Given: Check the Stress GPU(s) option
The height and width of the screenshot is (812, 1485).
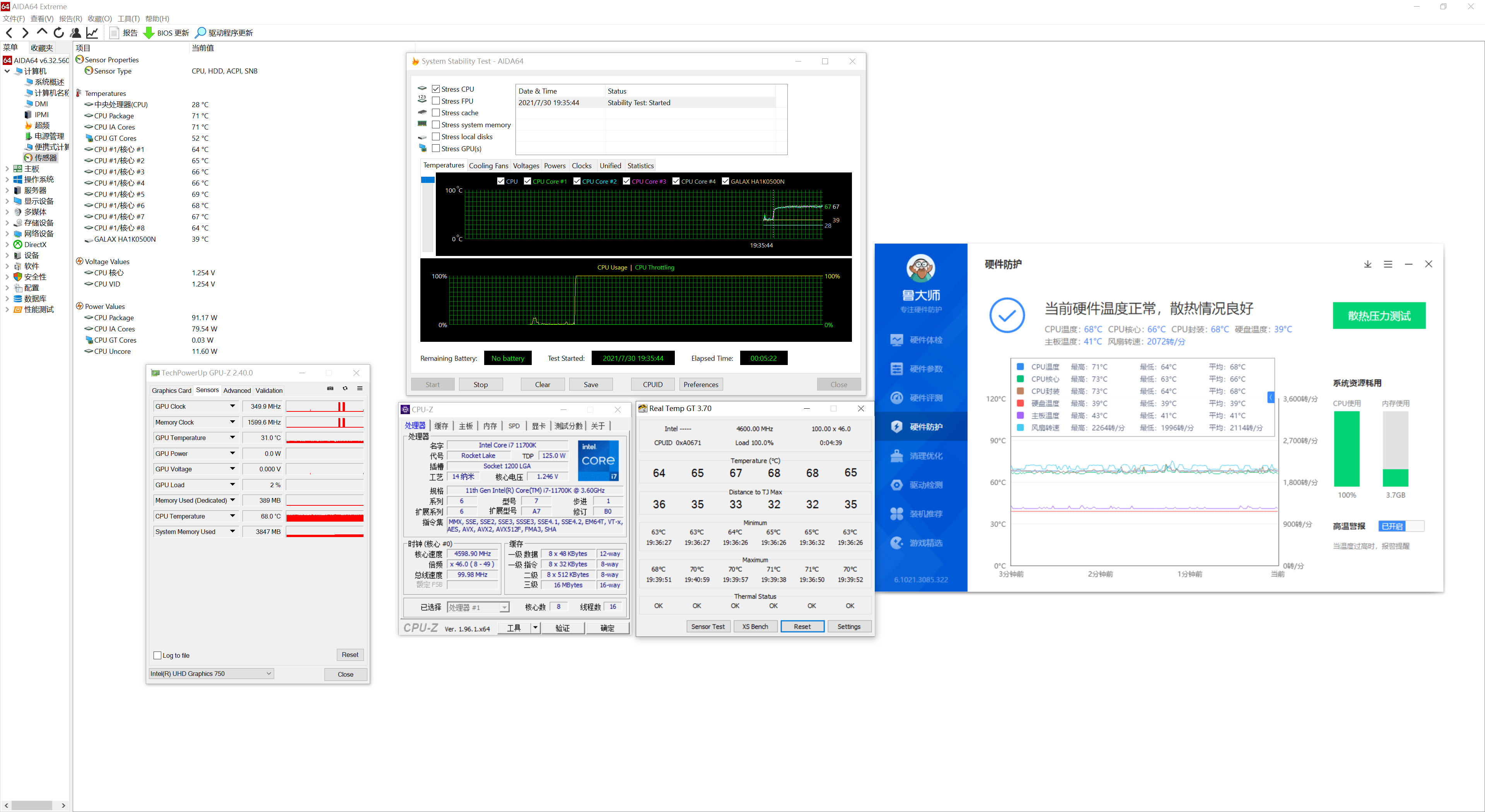Looking at the screenshot, I should pos(436,149).
